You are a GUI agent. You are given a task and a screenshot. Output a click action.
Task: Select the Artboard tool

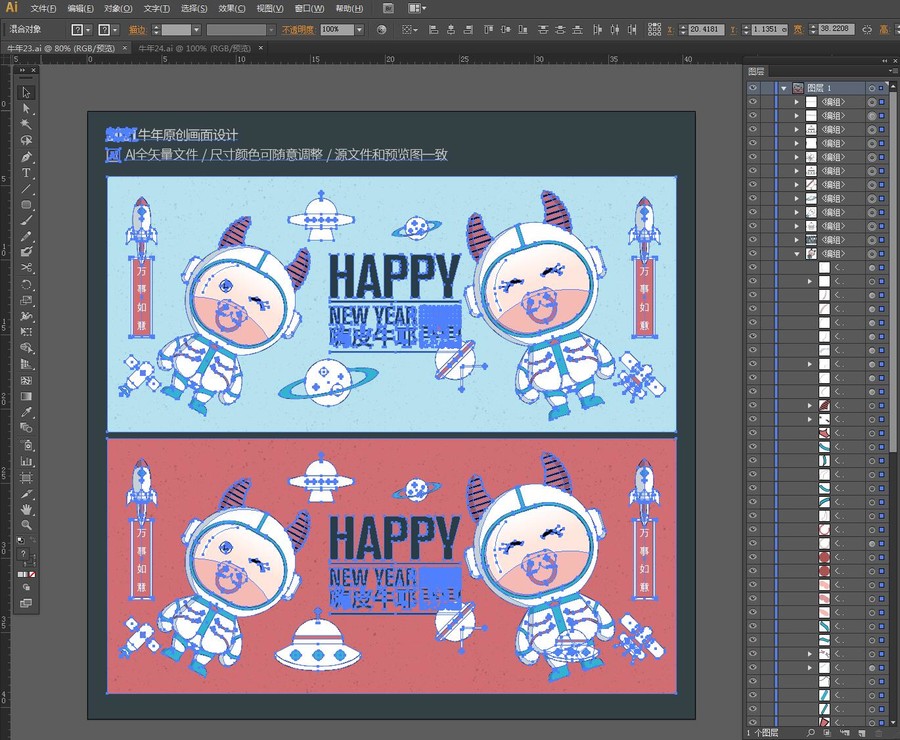coord(26,477)
